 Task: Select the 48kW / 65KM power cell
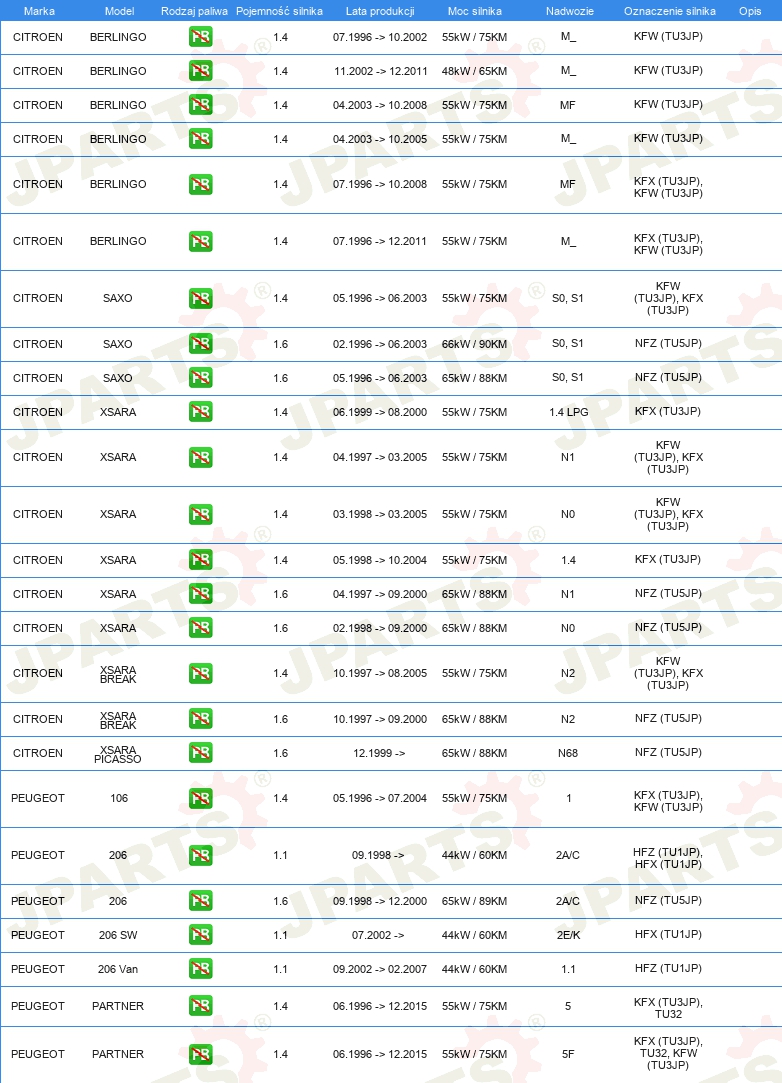click(x=475, y=71)
